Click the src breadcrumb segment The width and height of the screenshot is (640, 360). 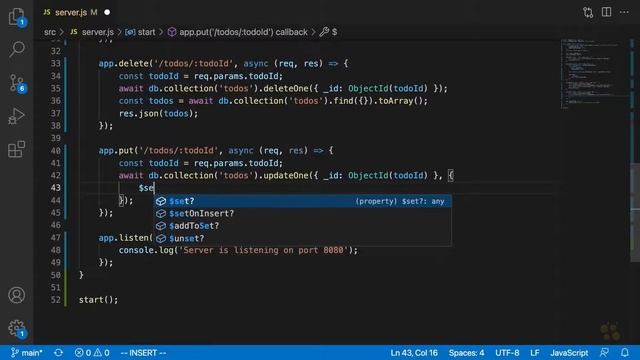(50, 32)
